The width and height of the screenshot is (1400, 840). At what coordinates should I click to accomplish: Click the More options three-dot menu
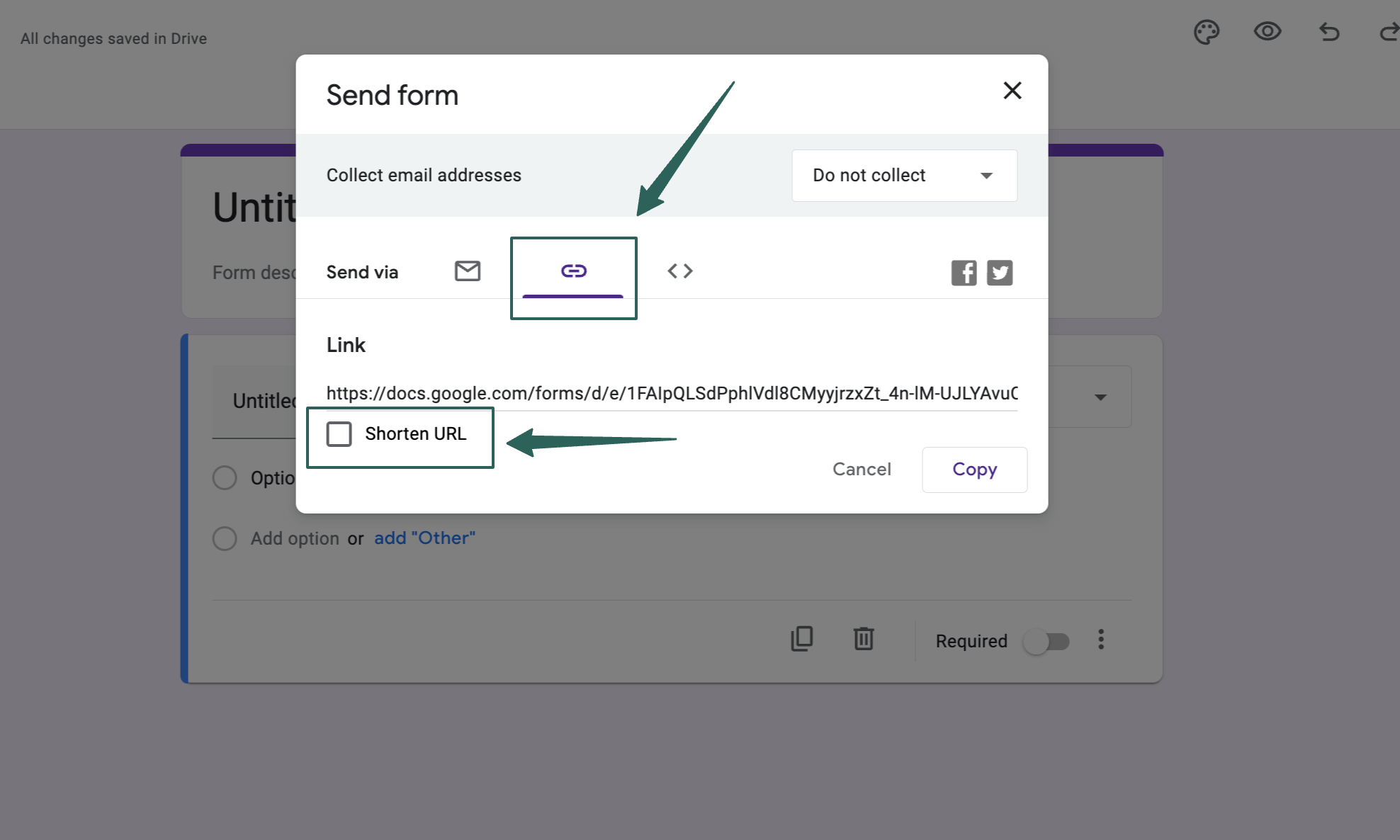coord(1102,640)
